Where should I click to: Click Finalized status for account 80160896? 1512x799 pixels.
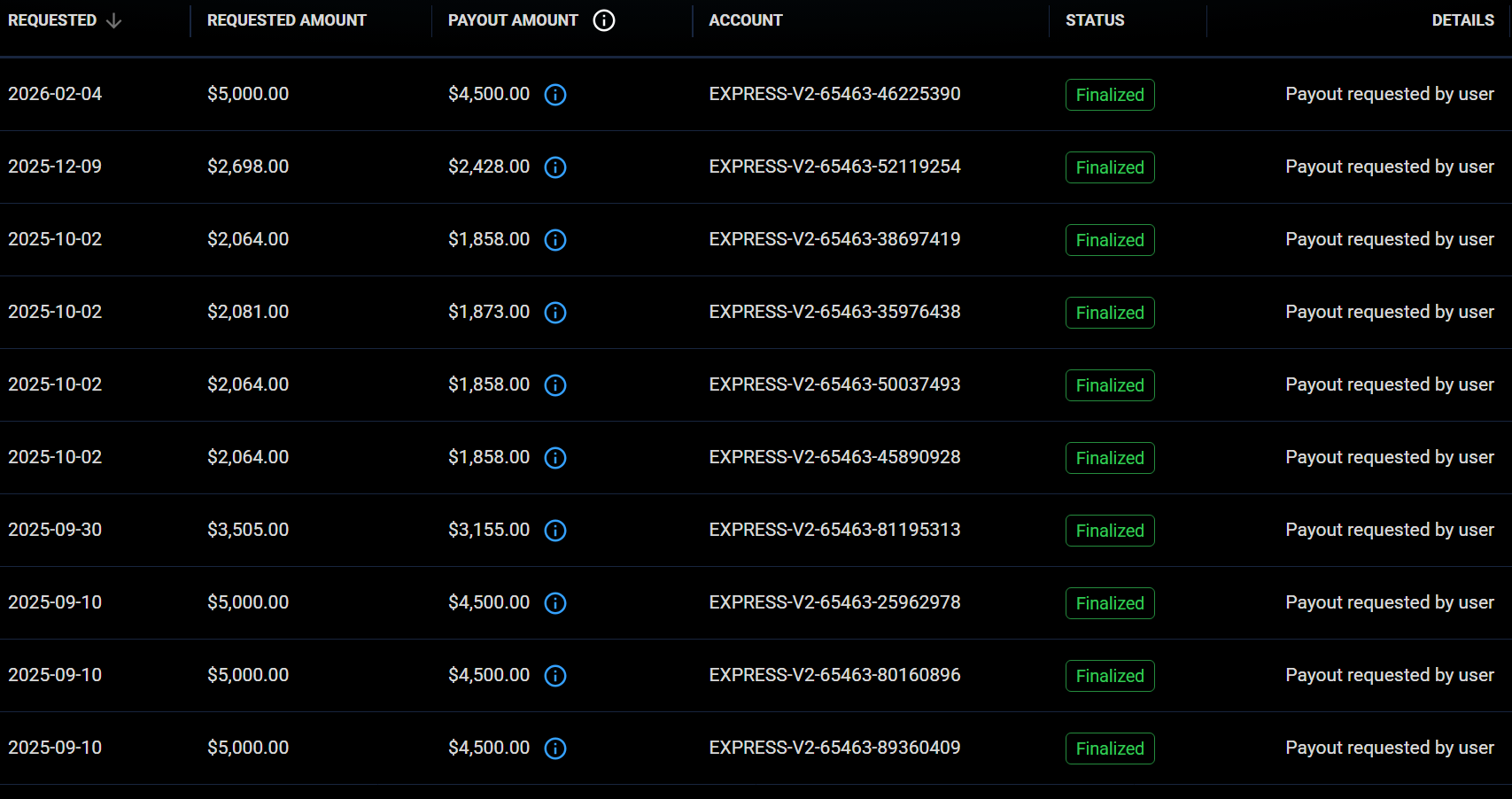(1110, 676)
